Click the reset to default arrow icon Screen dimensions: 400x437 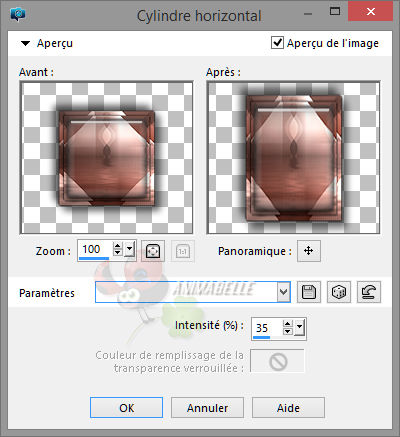click(x=369, y=292)
